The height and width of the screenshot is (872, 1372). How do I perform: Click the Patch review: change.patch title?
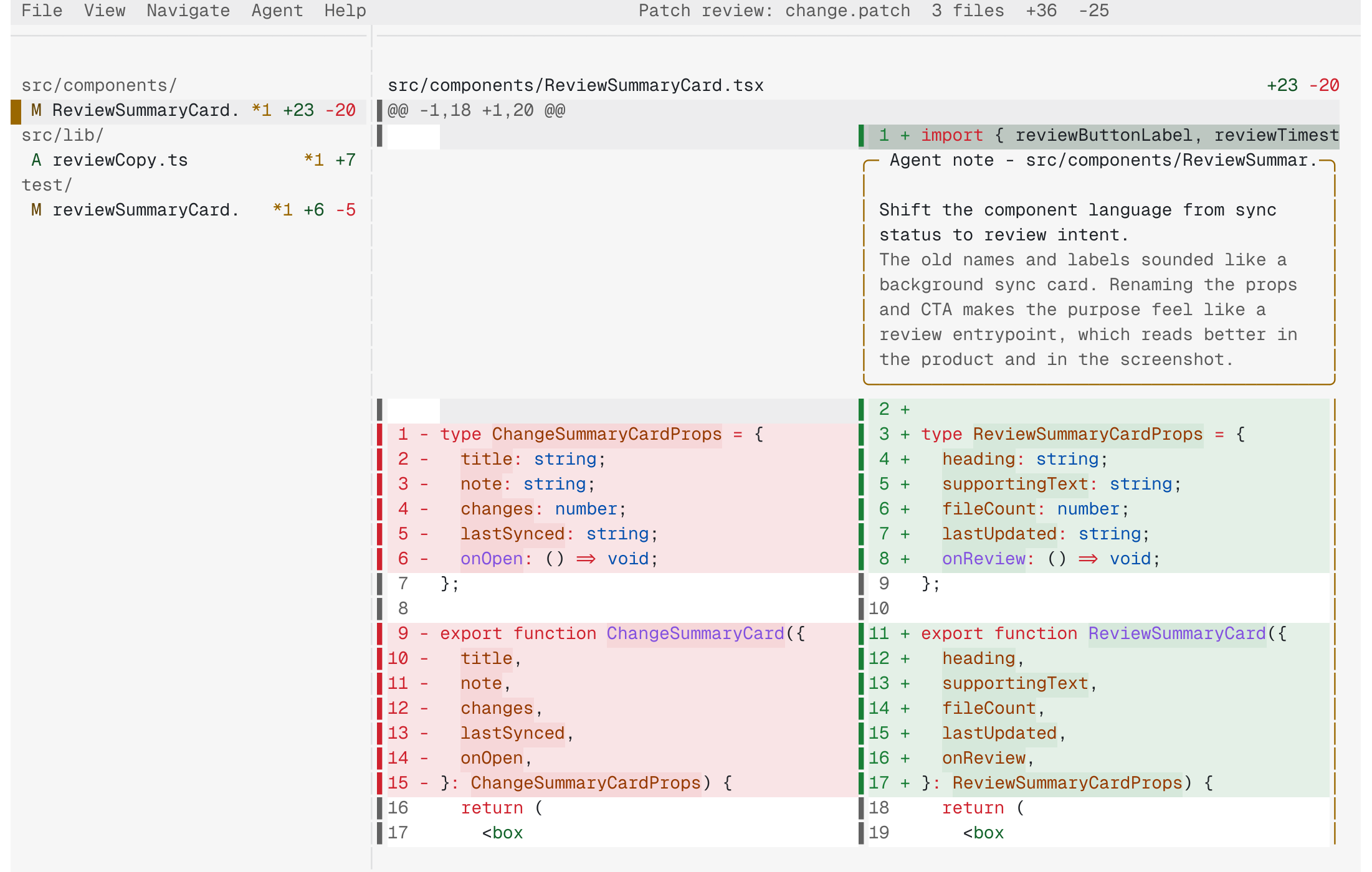pyautogui.click(x=774, y=11)
